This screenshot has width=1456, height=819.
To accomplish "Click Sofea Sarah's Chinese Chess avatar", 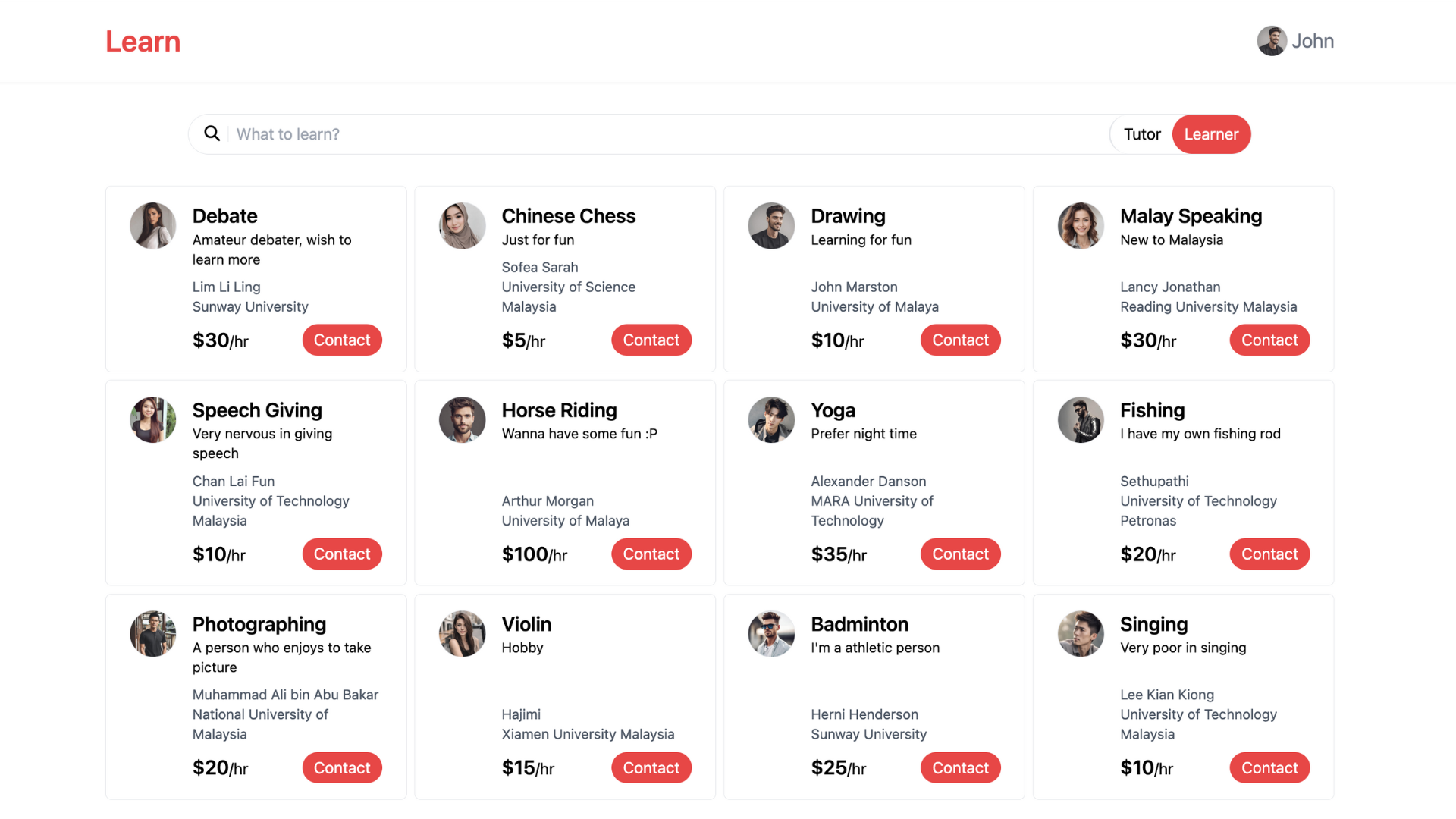I will pos(463,225).
